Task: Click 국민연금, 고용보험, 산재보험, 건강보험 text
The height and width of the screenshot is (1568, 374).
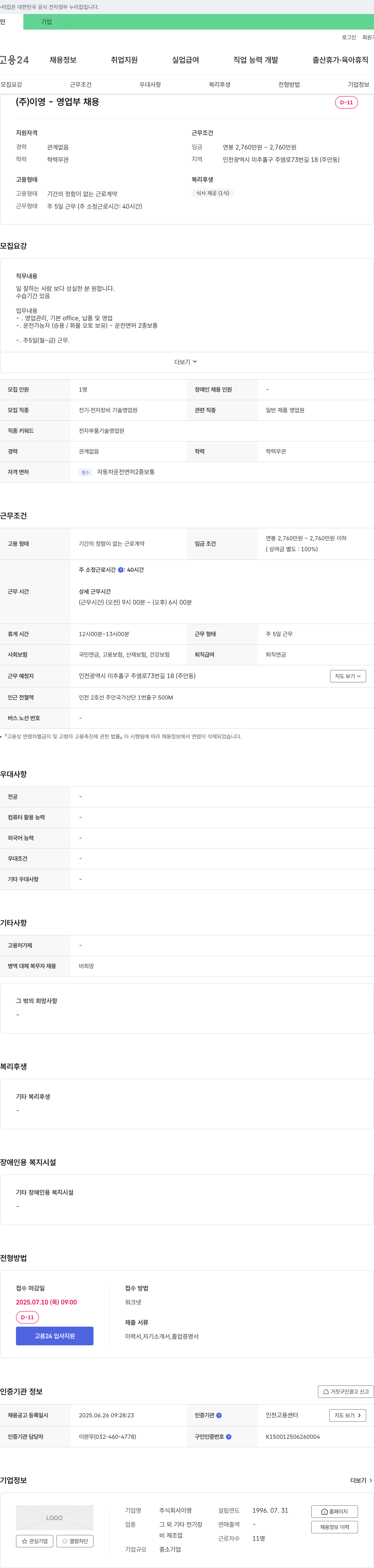Action: [124, 655]
